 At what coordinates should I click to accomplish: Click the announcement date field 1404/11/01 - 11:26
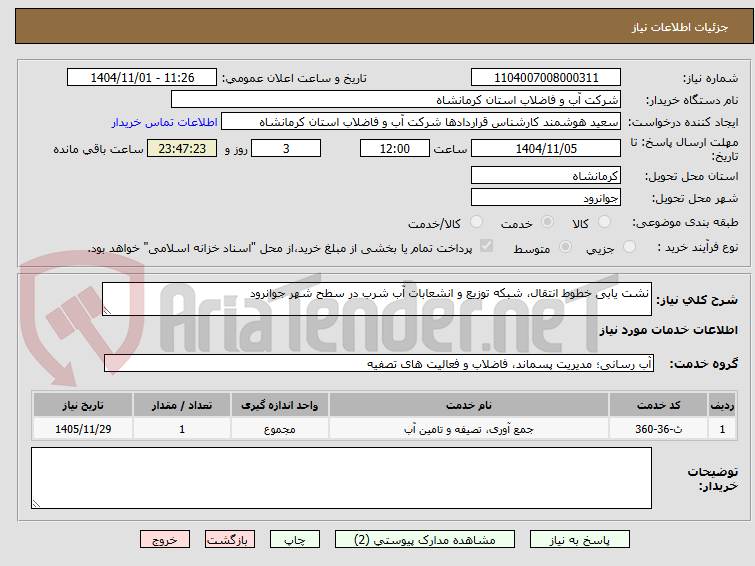coord(142,78)
